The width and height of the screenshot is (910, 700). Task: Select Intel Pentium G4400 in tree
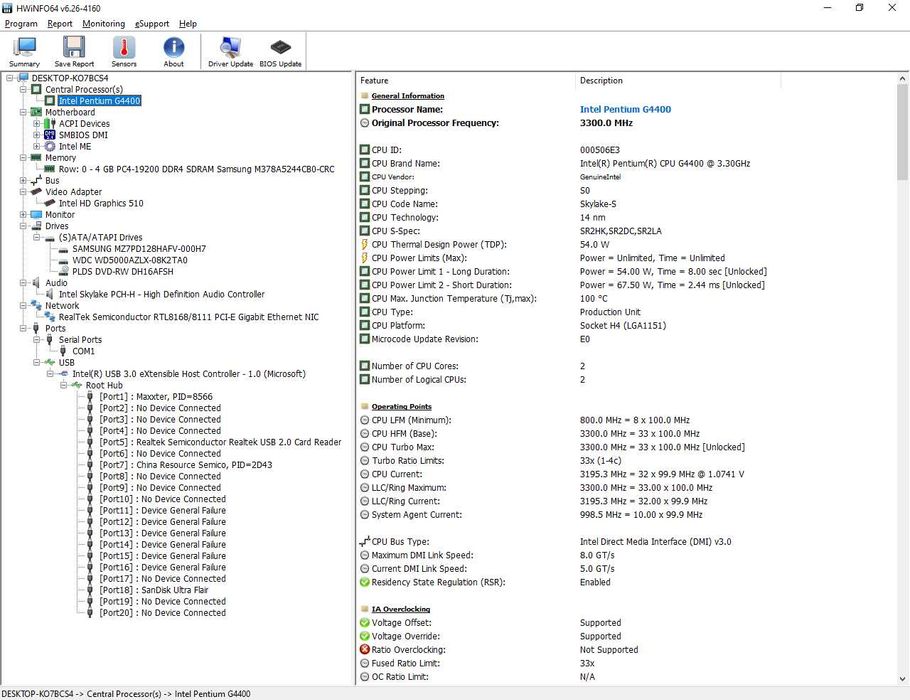99,101
